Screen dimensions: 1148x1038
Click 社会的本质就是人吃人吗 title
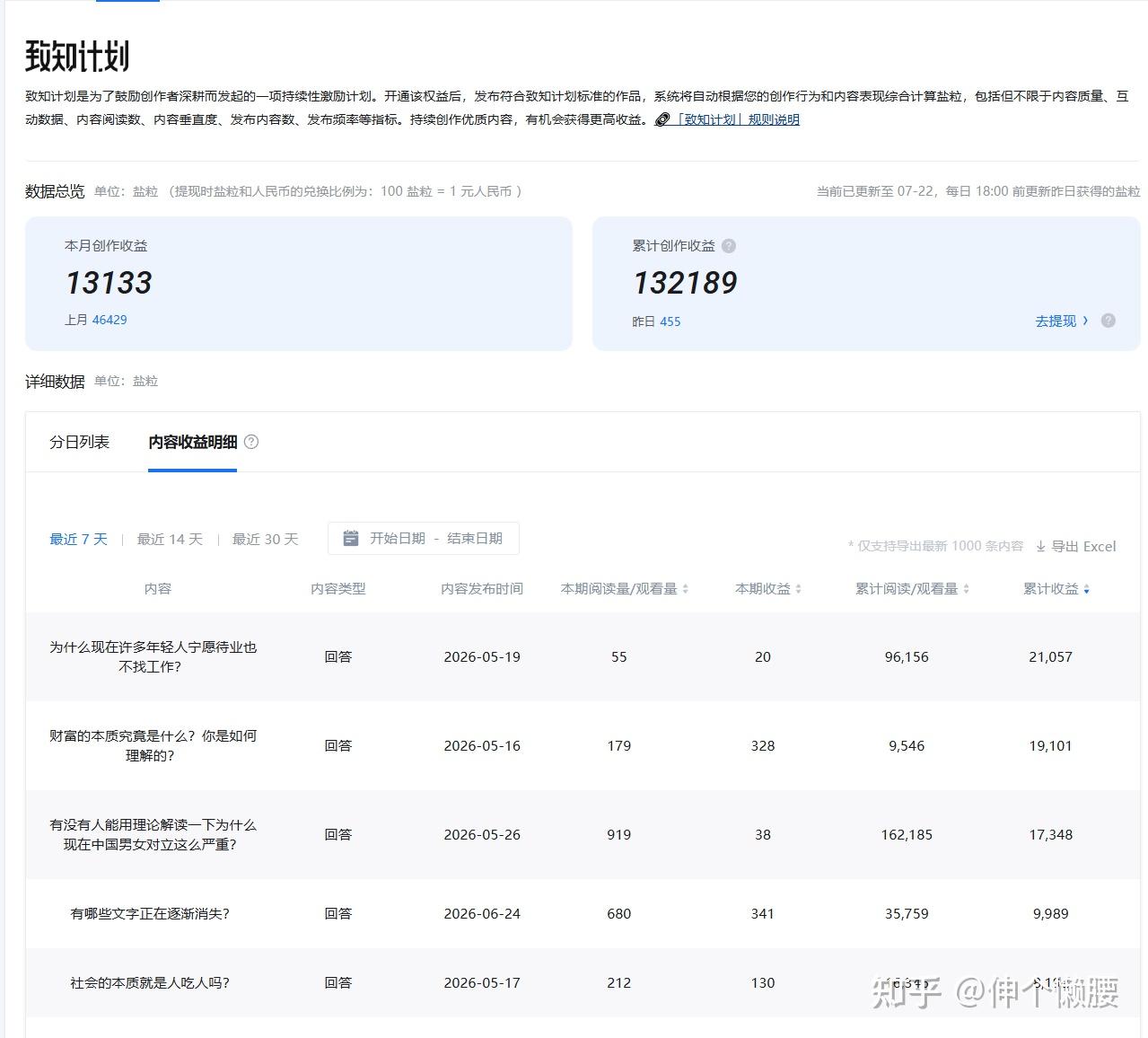click(x=150, y=982)
